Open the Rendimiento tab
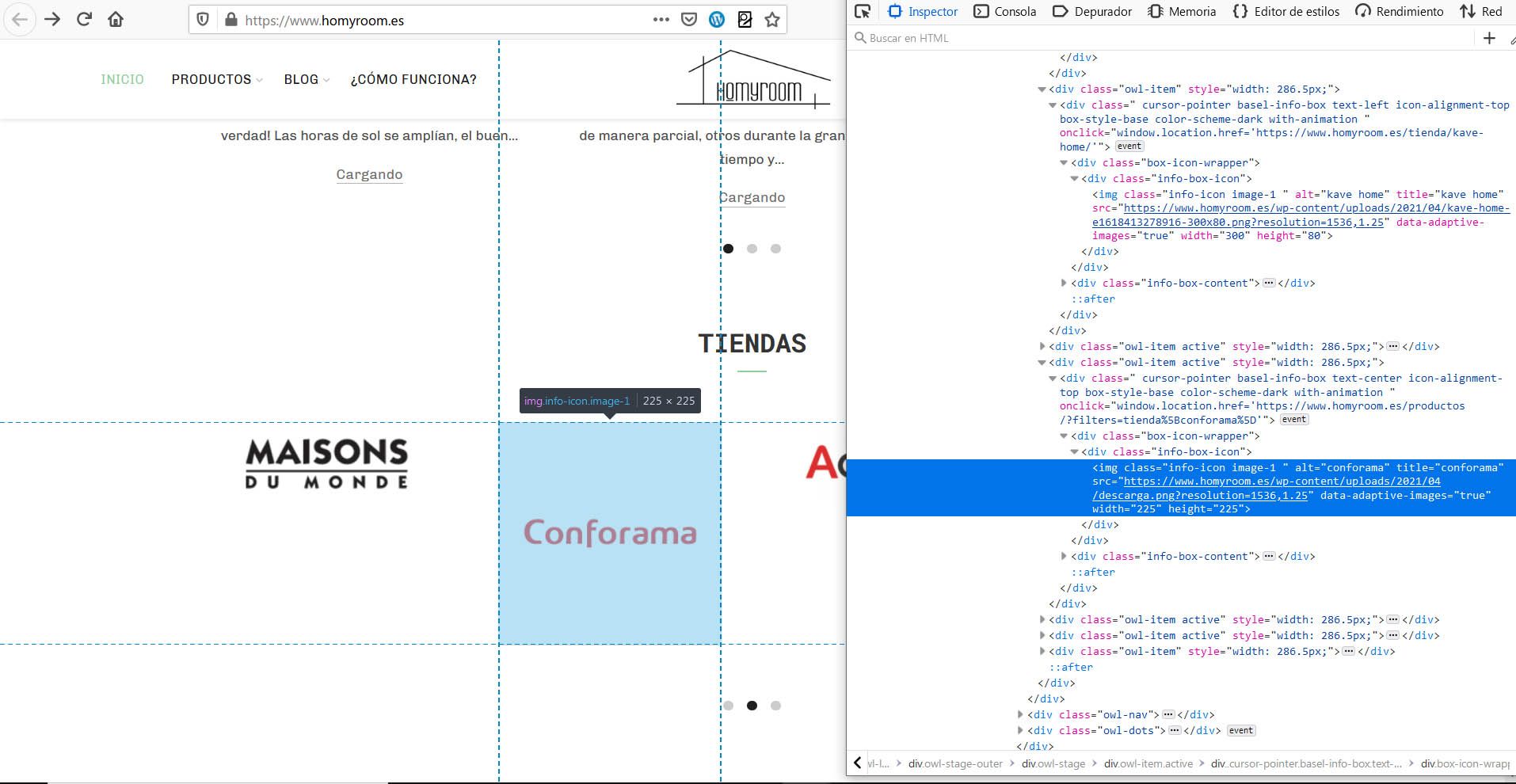1516x784 pixels. pos(1400,11)
